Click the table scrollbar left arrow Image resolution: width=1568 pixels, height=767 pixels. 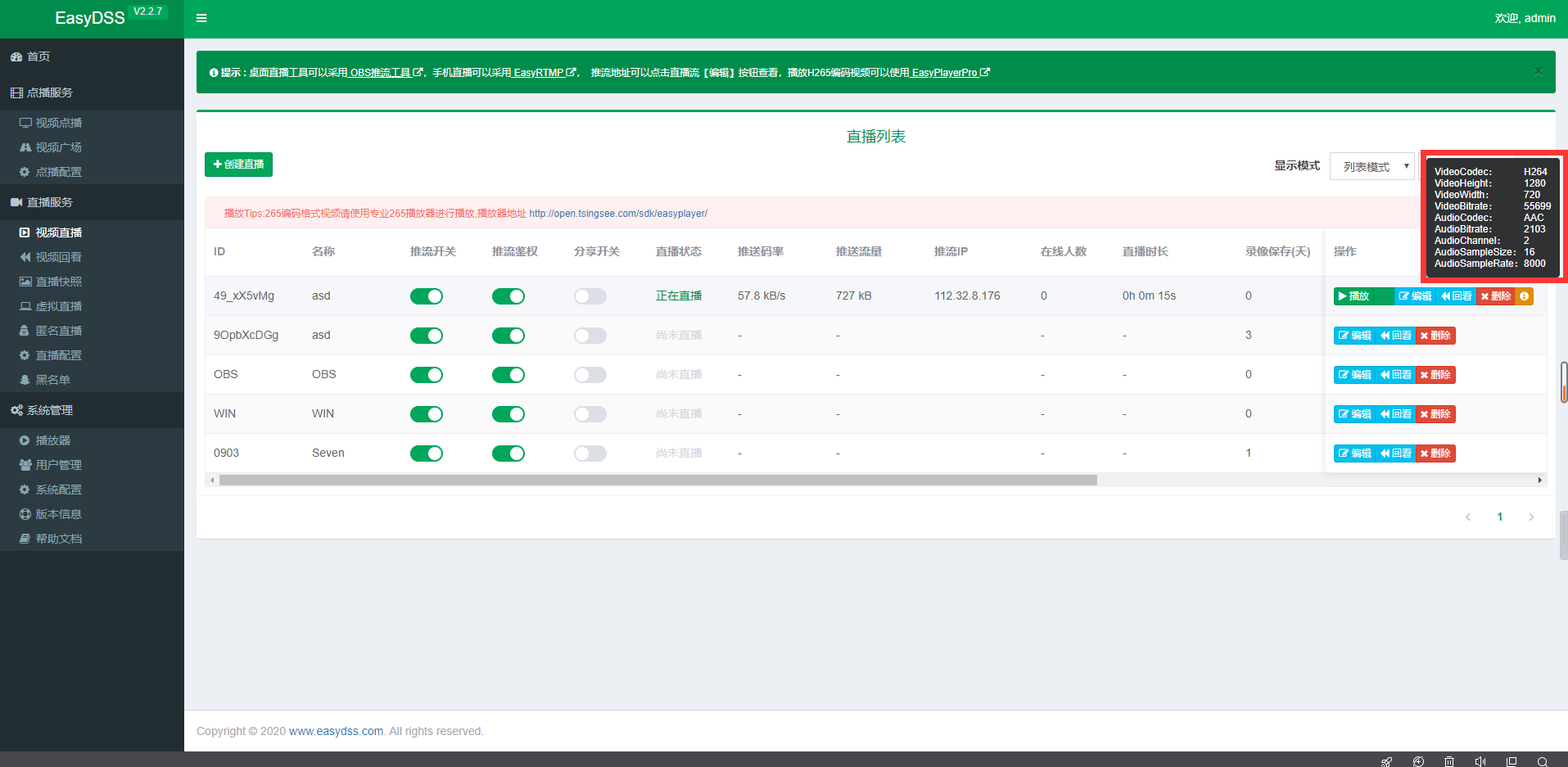pos(212,481)
